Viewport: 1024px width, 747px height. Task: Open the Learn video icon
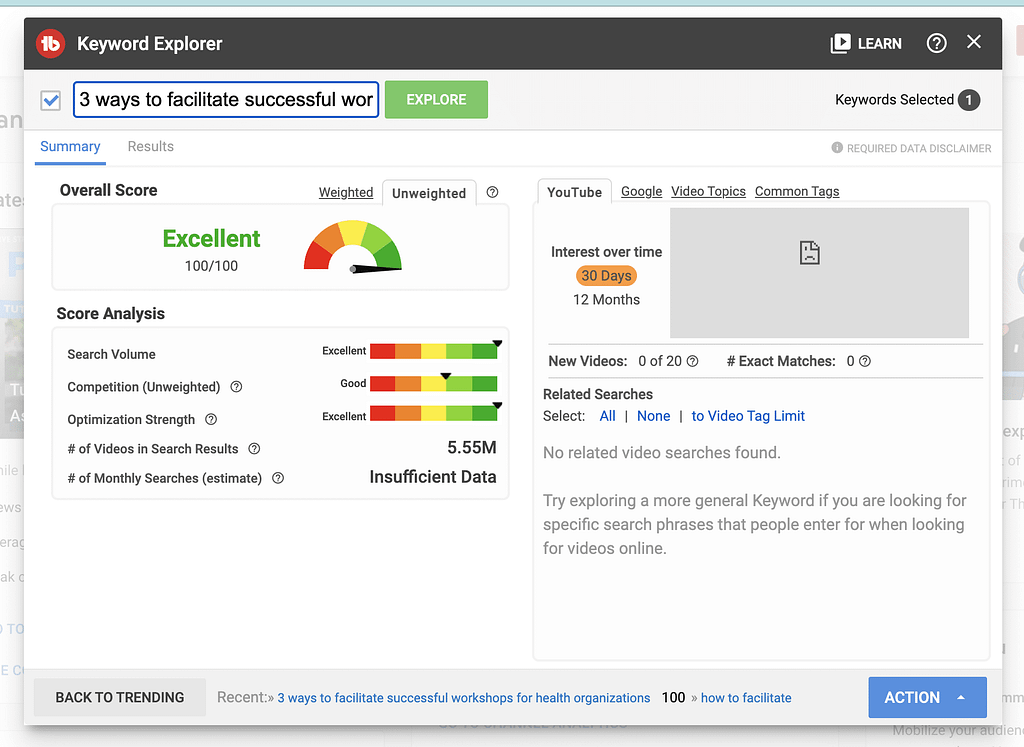(840, 44)
